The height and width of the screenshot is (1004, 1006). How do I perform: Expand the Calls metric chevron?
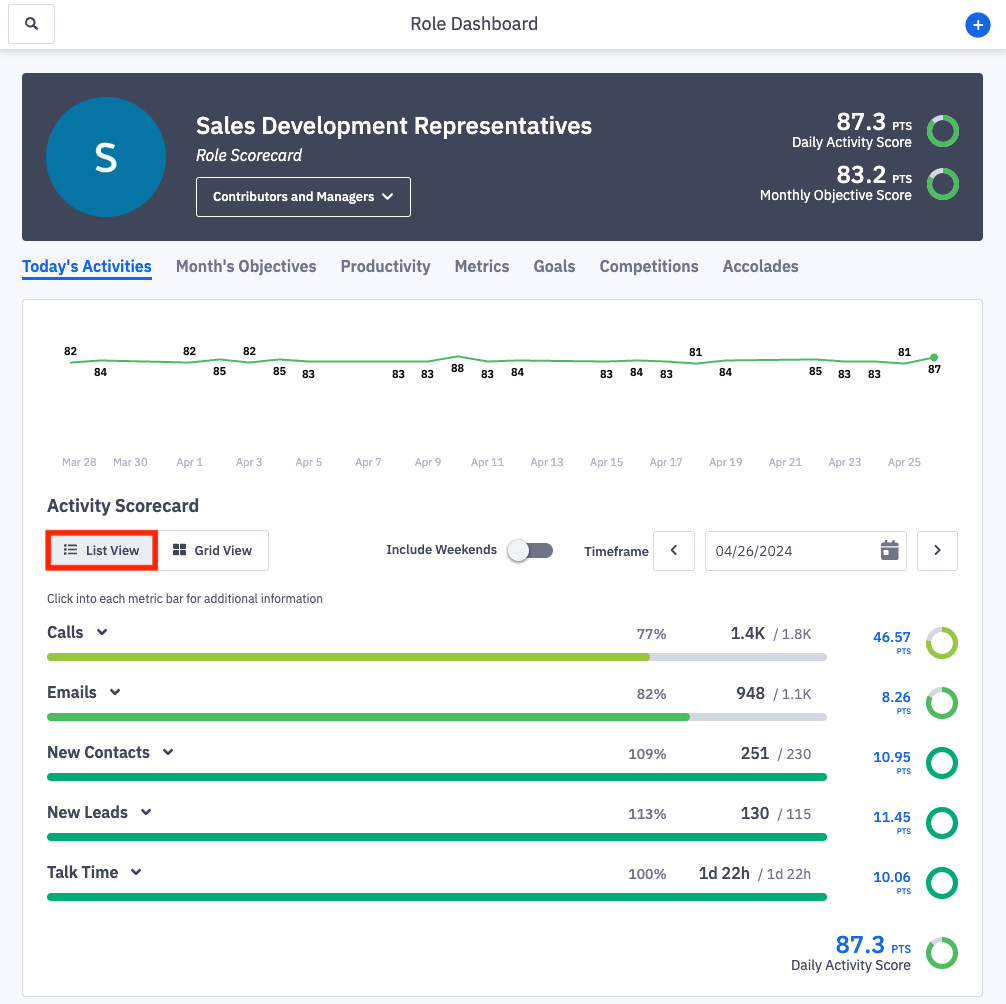point(102,633)
